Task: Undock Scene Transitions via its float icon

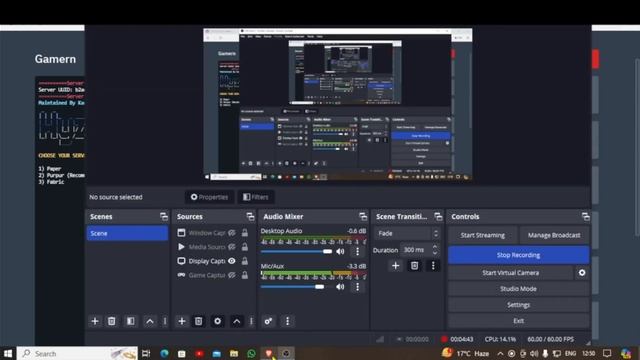Action: [x=438, y=217]
